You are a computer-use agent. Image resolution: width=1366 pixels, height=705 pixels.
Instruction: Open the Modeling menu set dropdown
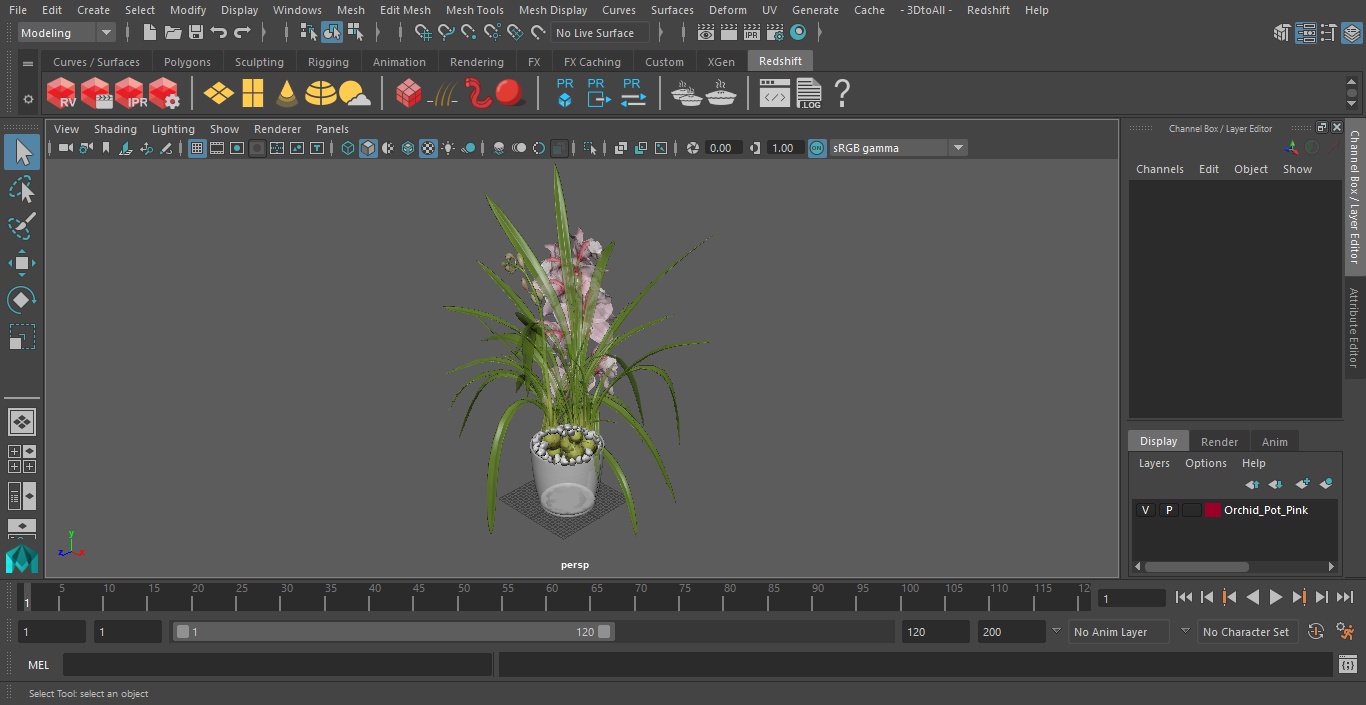coord(67,33)
